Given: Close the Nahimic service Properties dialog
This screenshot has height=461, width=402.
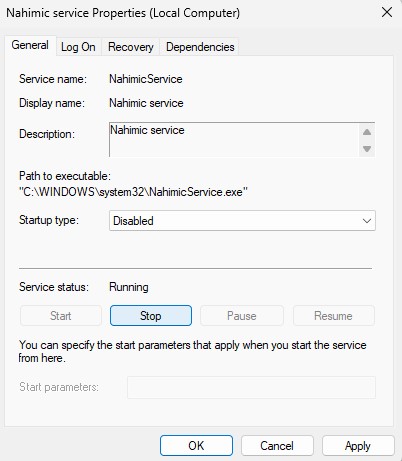Looking at the screenshot, I should click(387, 13).
